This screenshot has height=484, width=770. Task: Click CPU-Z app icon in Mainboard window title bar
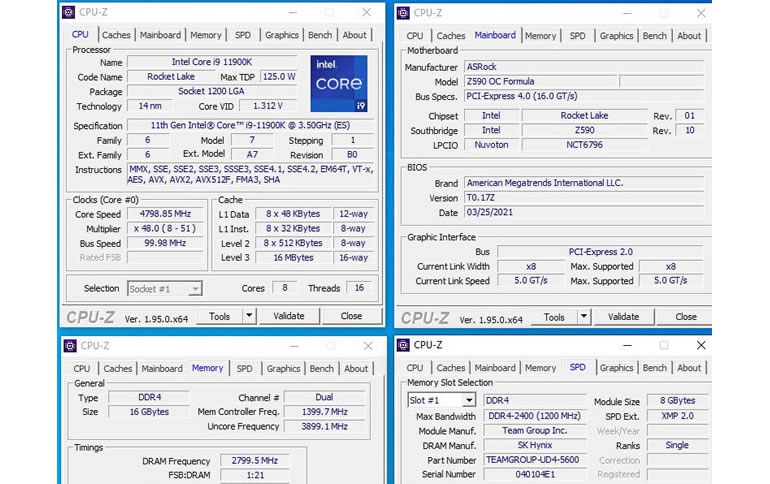pyautogui.click(x=403, y=13)
